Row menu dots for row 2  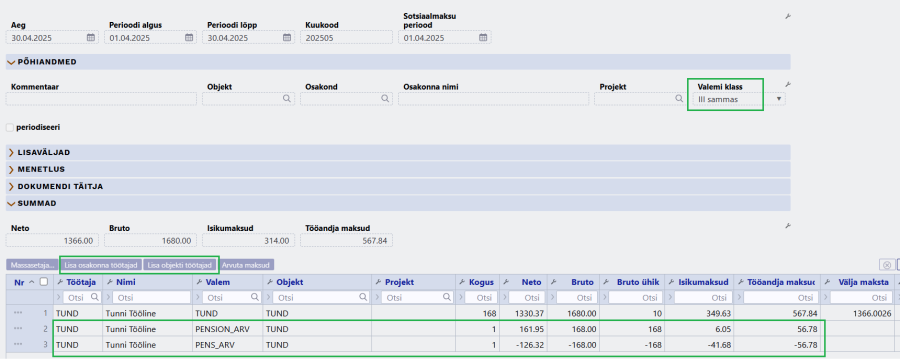(18, 328)
